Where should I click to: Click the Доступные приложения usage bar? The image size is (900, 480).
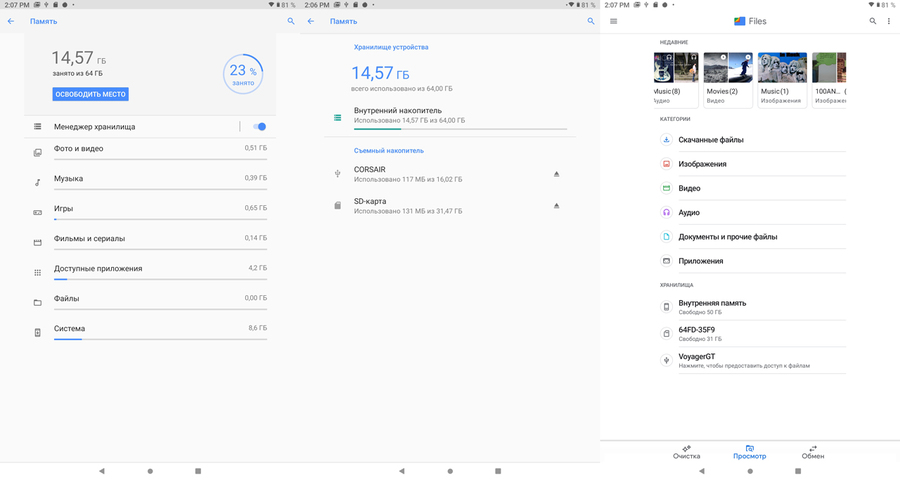pyautogui.click(x=160, y=279)
